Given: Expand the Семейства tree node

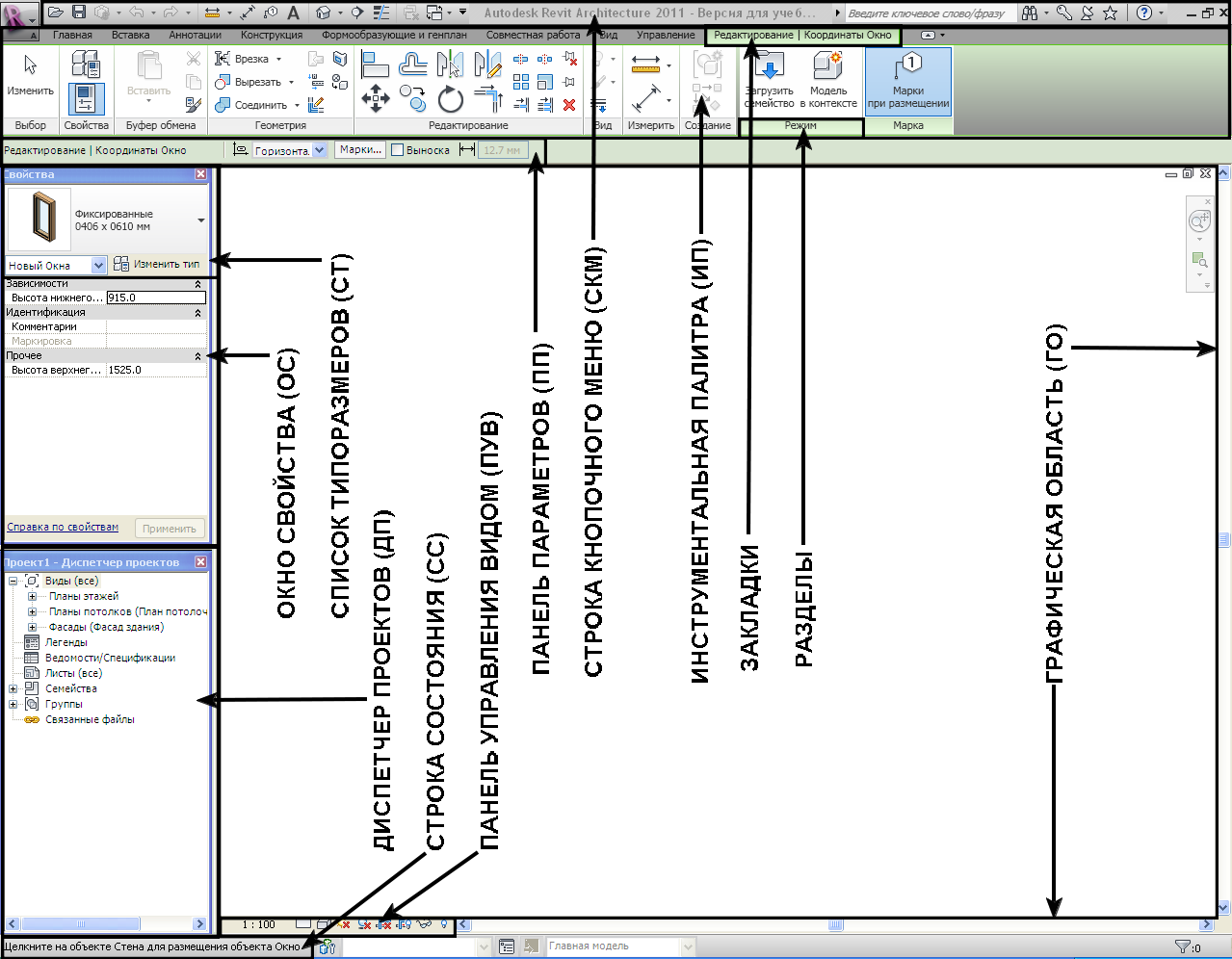Looking at the screenshot, I should (x=13, y=688).
